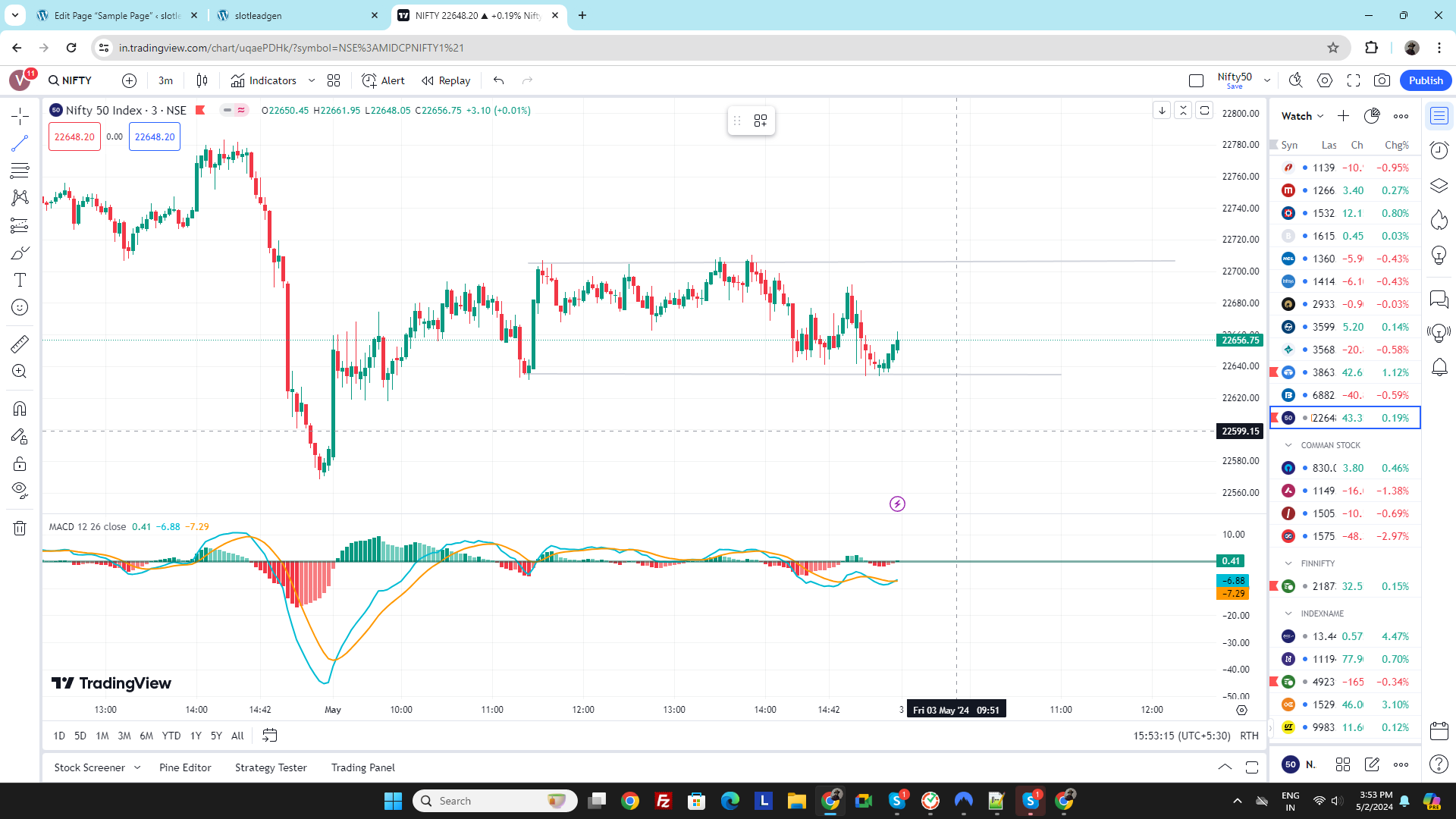Remove all drawings with trash icon
This screenshot has height=819, width=1456.
(x=20, y=528)
